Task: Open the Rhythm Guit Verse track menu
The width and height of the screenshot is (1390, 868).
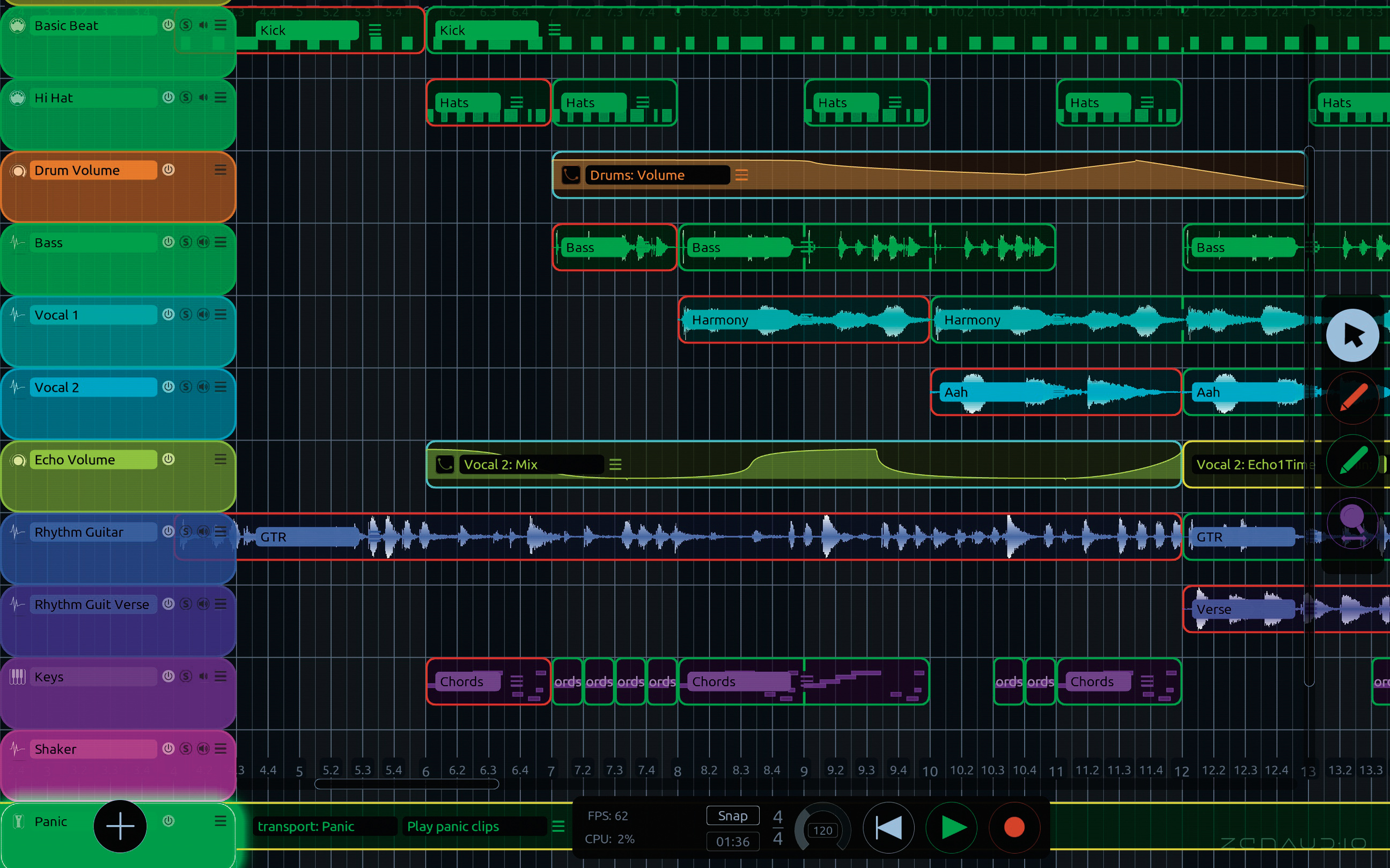Action: click(220, 604)
